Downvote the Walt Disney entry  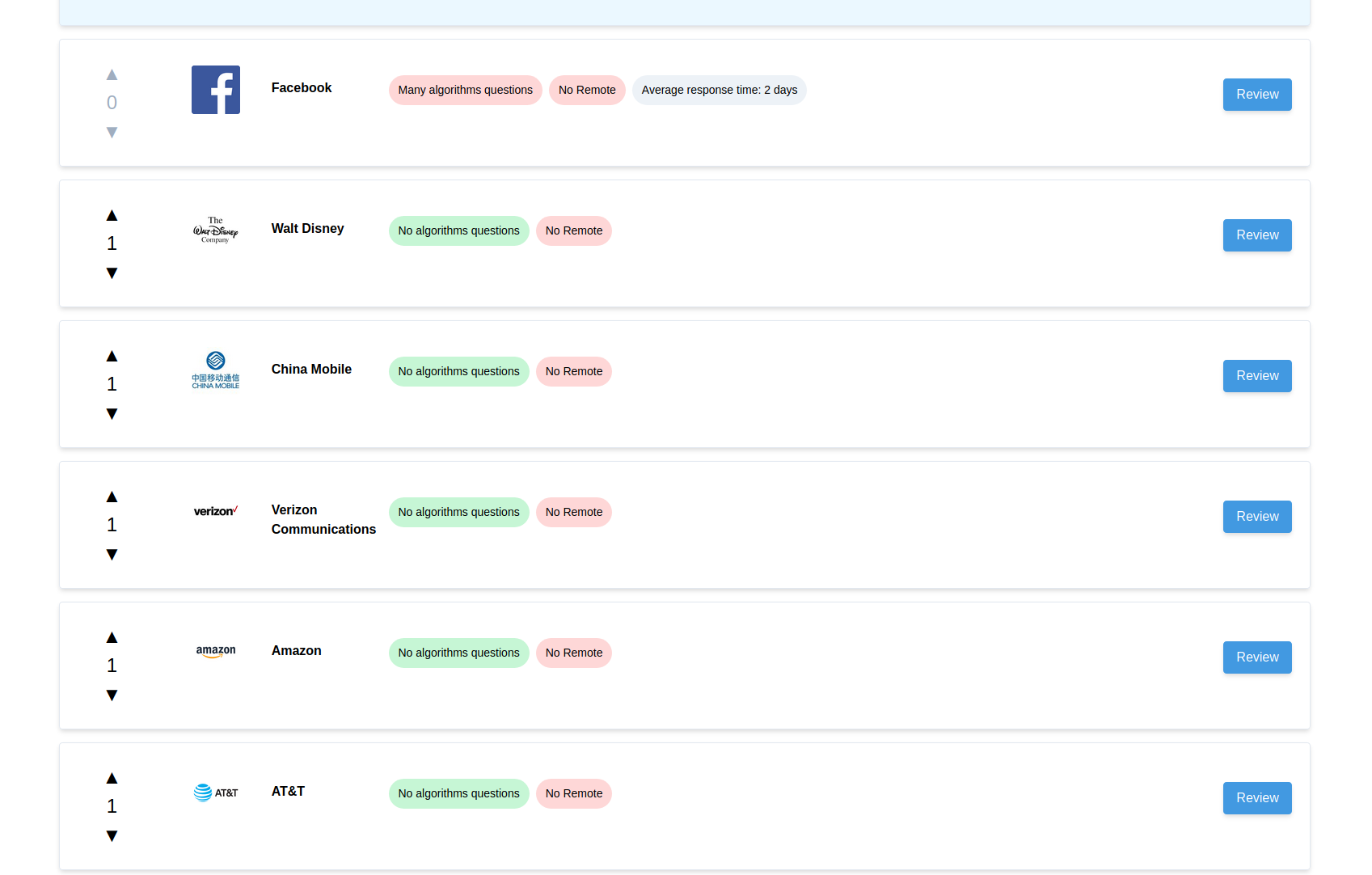[x=112, y=273]
